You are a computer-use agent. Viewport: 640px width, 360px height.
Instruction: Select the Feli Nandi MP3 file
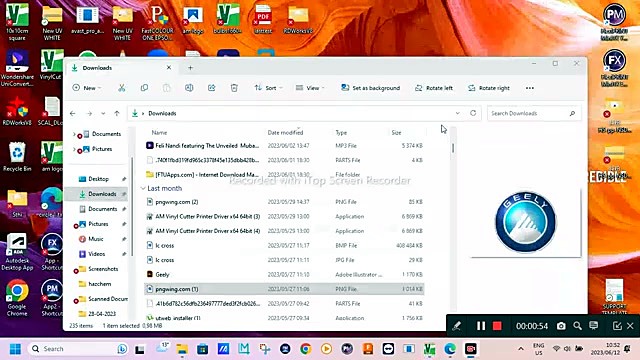[x=284, y=145]
